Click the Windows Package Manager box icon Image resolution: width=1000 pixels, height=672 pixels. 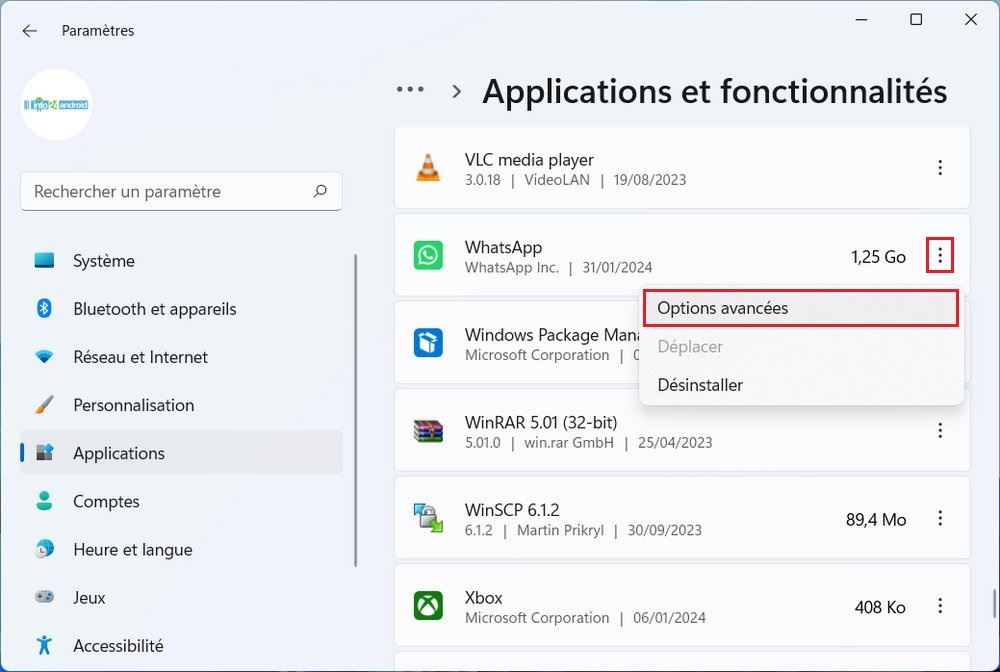coord(428,344)
